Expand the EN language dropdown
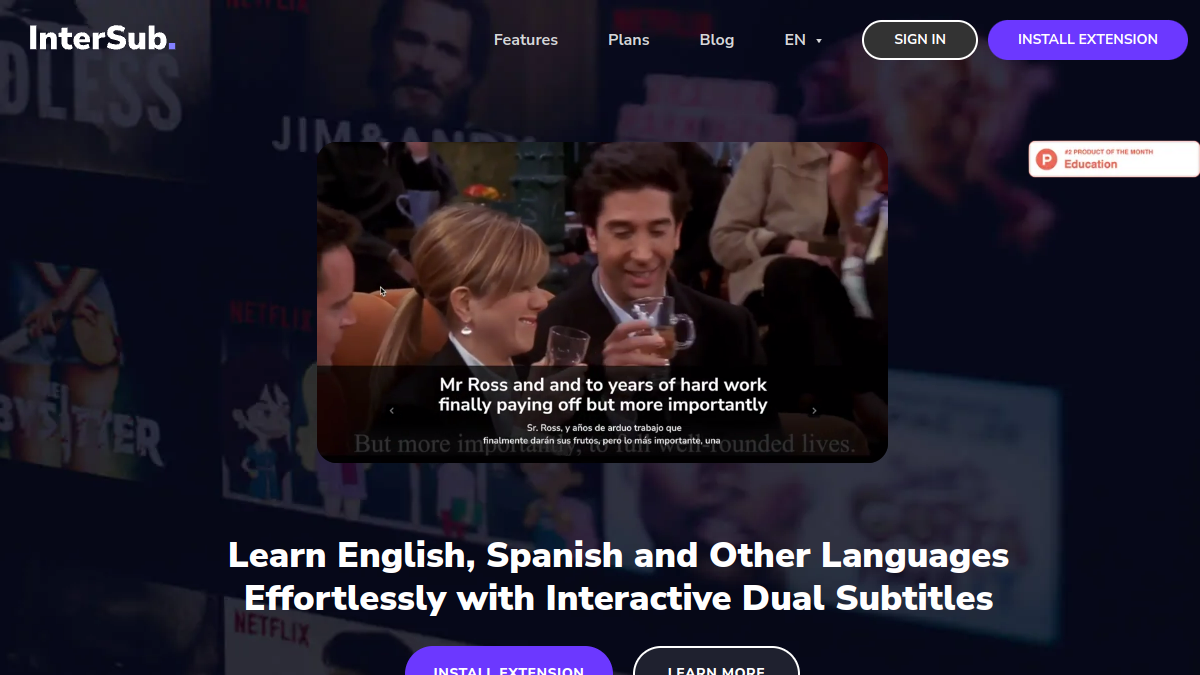 [803, 40]
